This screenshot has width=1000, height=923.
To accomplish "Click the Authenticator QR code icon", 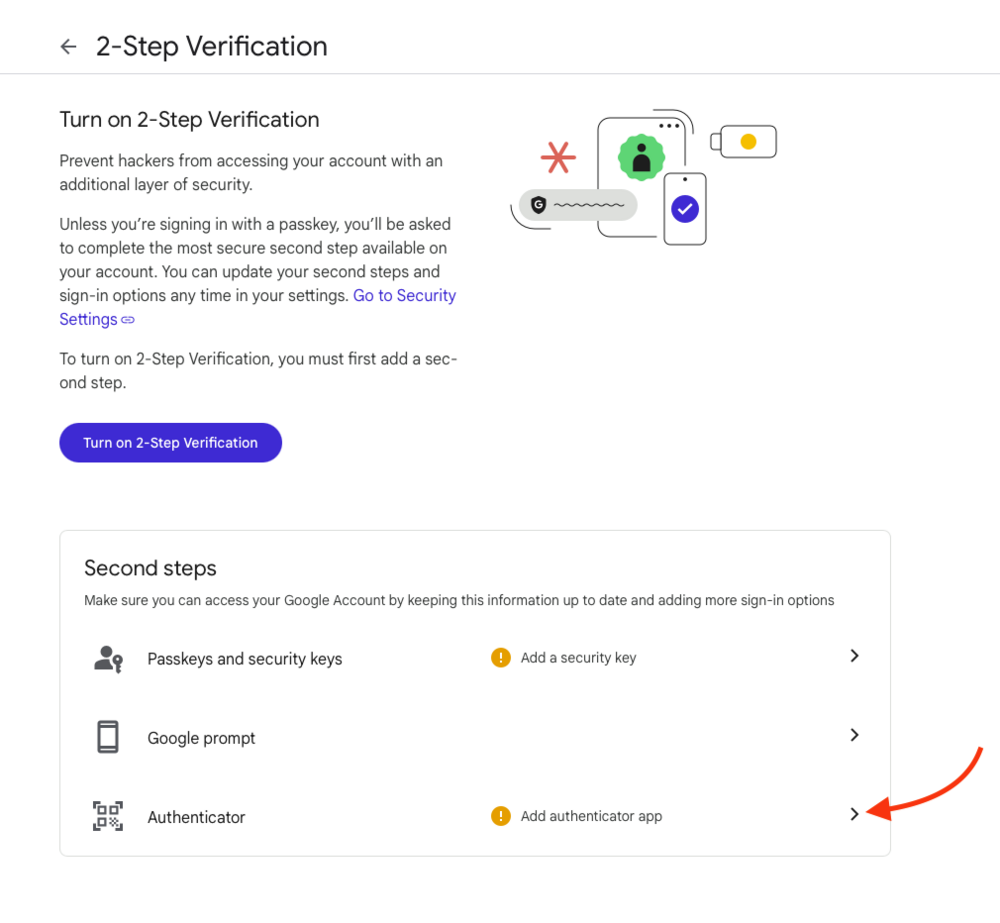I will point(108,816).
